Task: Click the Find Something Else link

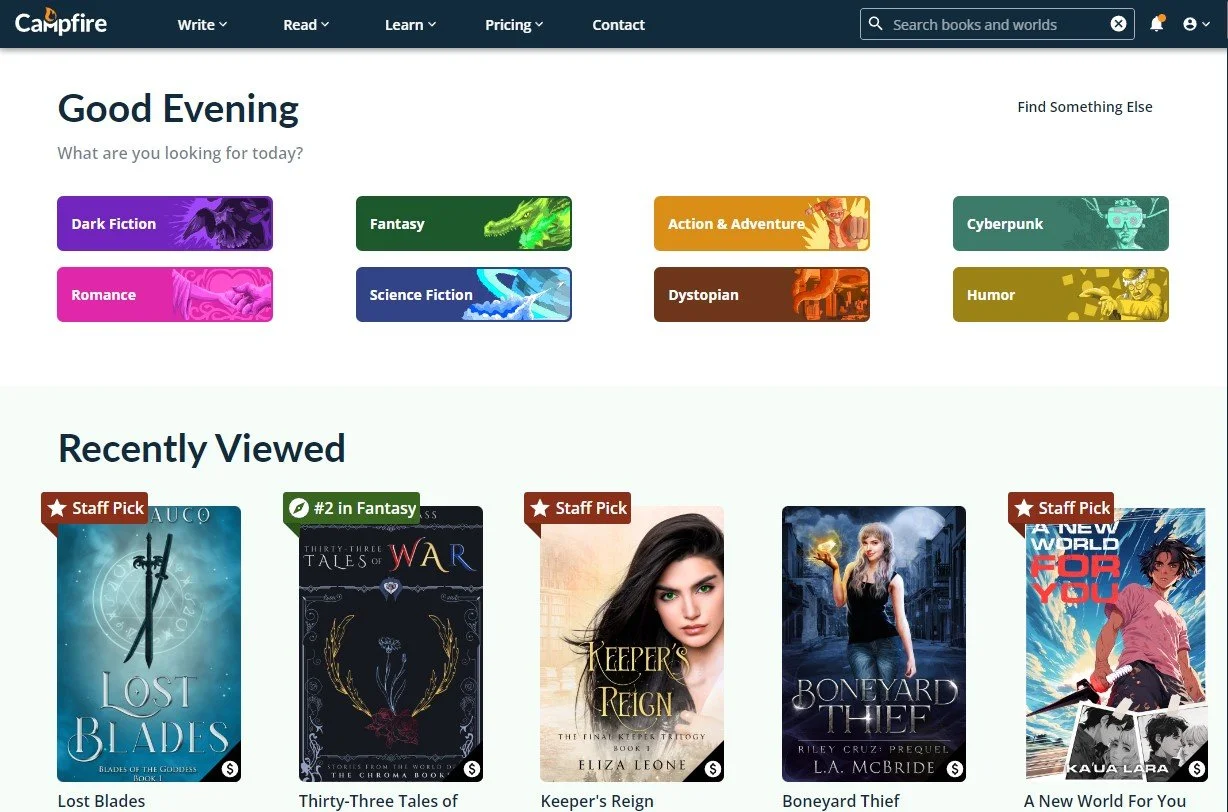Action: (x=1085, y=107)
